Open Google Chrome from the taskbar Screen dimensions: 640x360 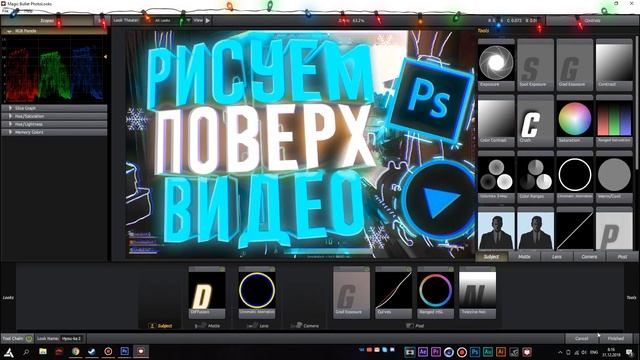tap(76, 351)
